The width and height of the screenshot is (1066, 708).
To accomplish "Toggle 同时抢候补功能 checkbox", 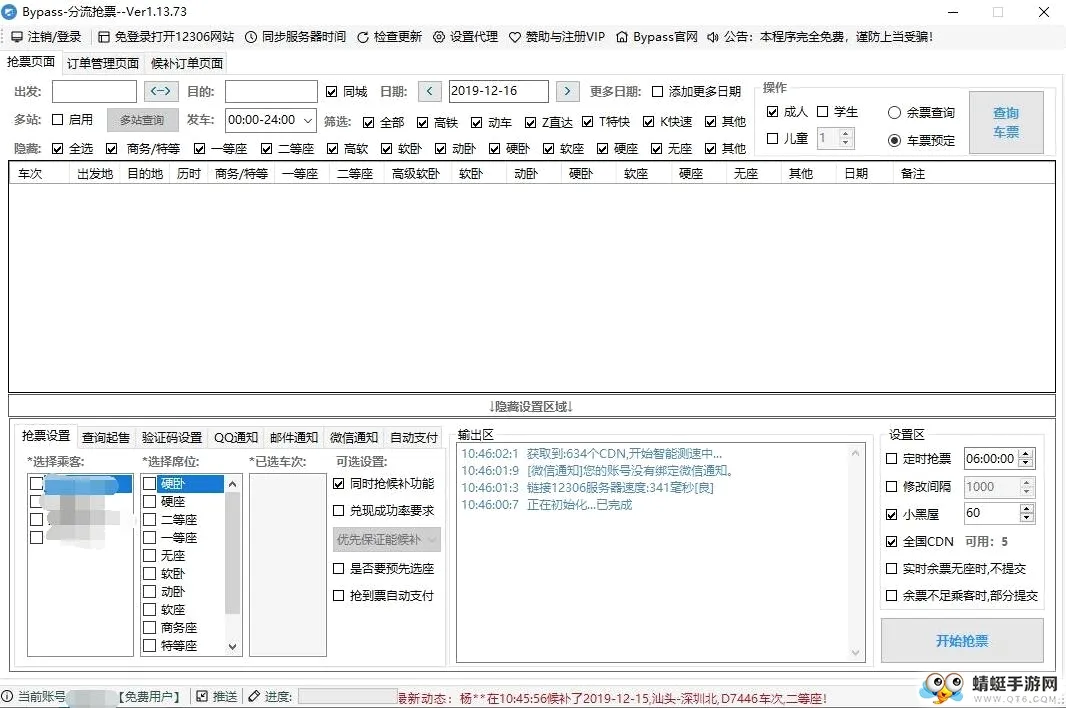I will tap(339, 484).
